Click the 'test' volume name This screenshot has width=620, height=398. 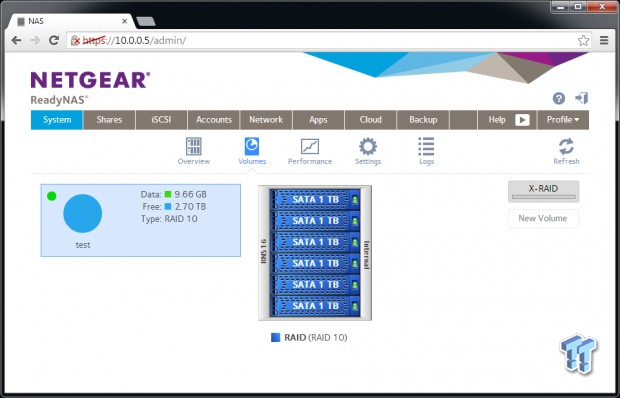click(83, 245)
